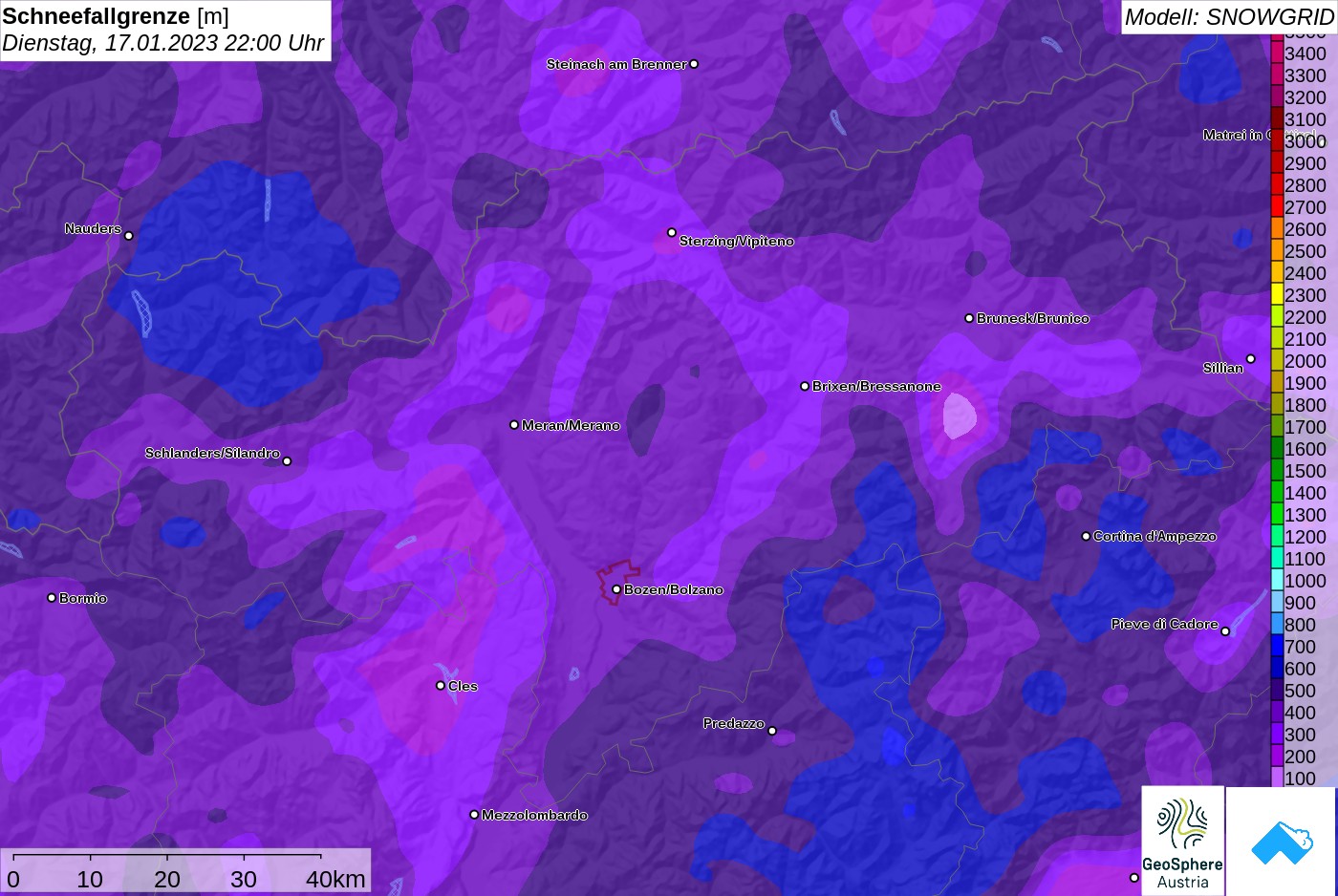Click the 0 mark on scale bar
This screenshot has height=896, width=1338.
coord(13,879)
